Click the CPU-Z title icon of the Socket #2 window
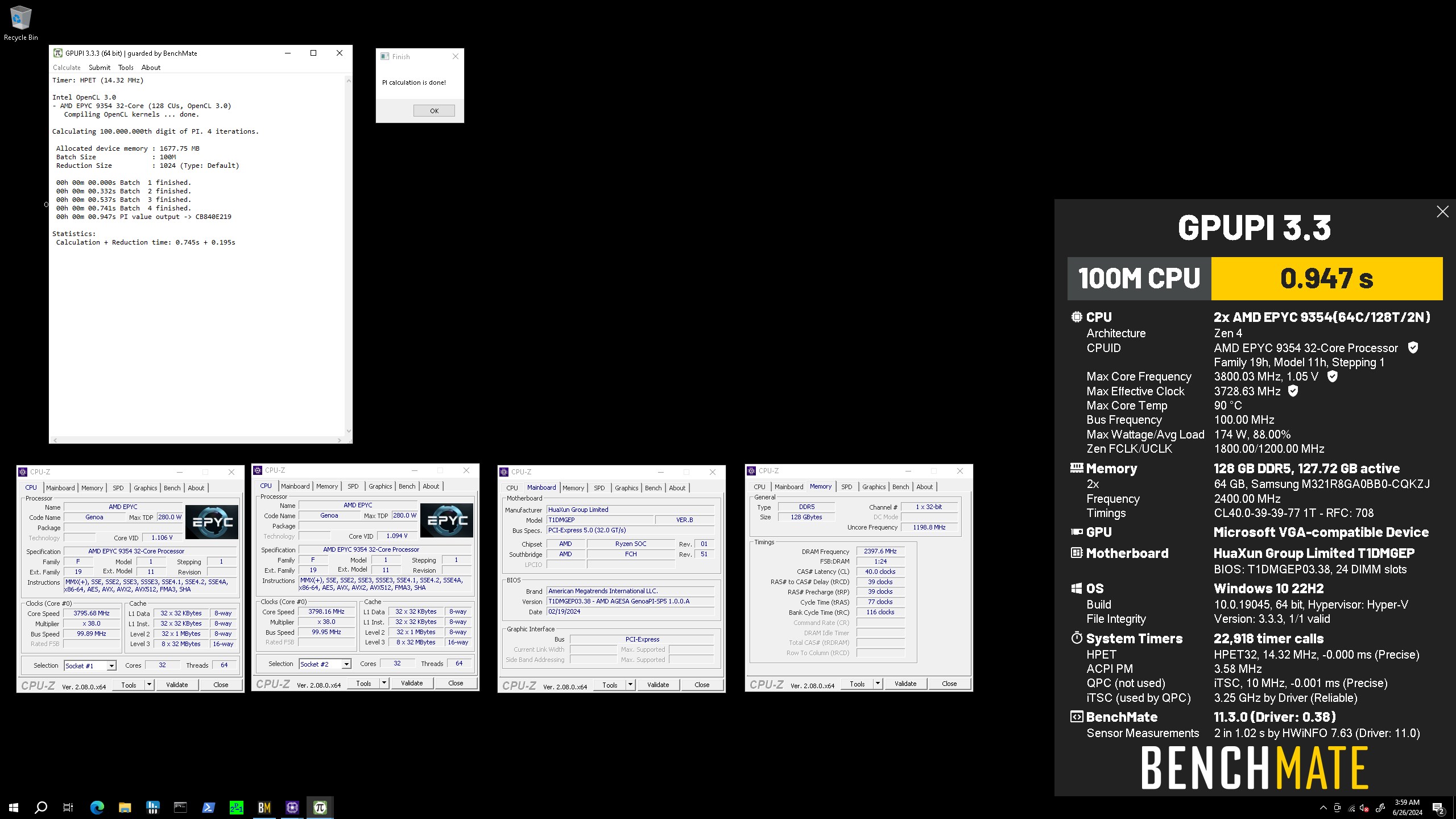 click(x=258, y=470)
